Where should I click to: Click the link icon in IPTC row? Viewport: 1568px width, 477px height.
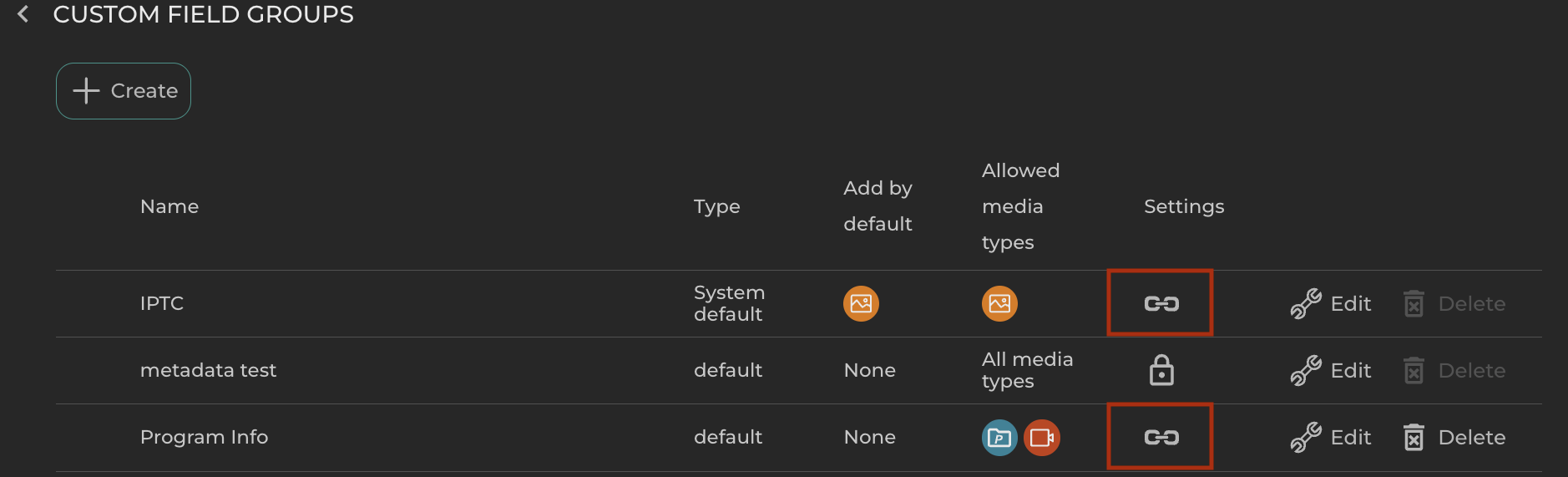(x=1161, y=303)
